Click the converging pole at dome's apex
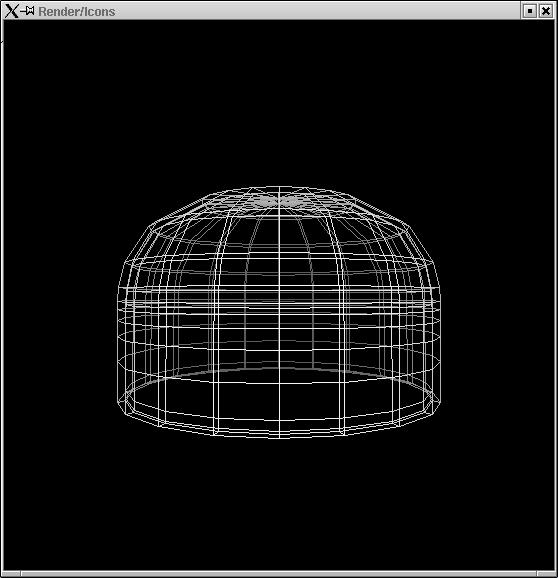Image resolution: width=558 pixels, height=578 pixels. [279, 201]
